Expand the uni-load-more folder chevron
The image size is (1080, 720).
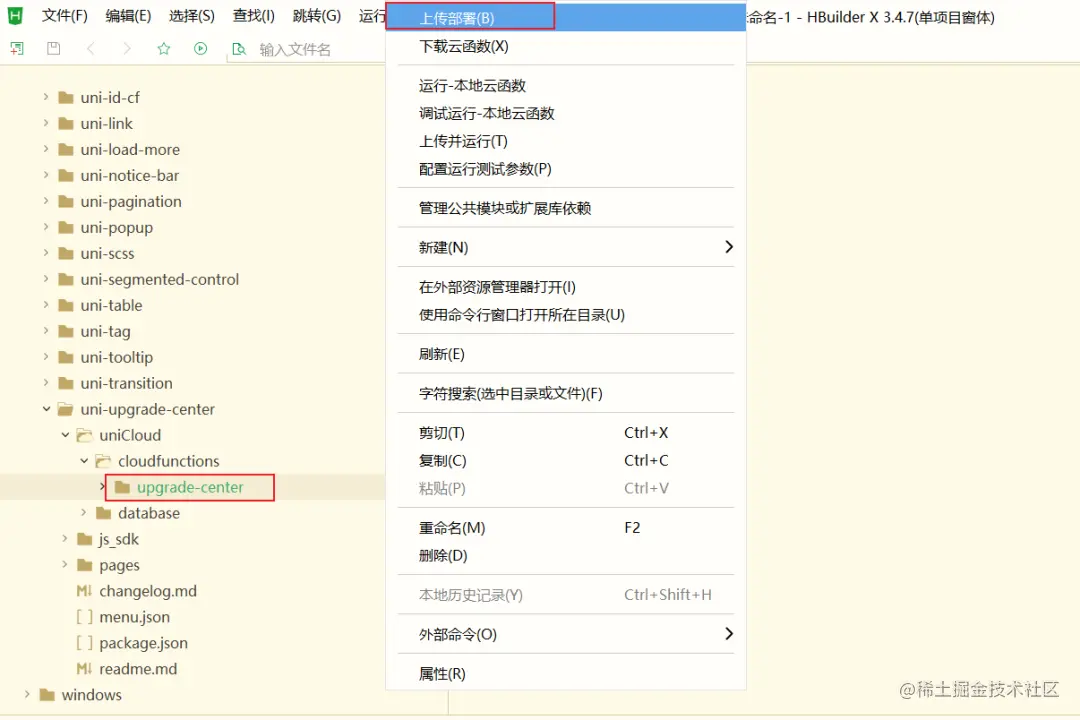pos(46,149)
